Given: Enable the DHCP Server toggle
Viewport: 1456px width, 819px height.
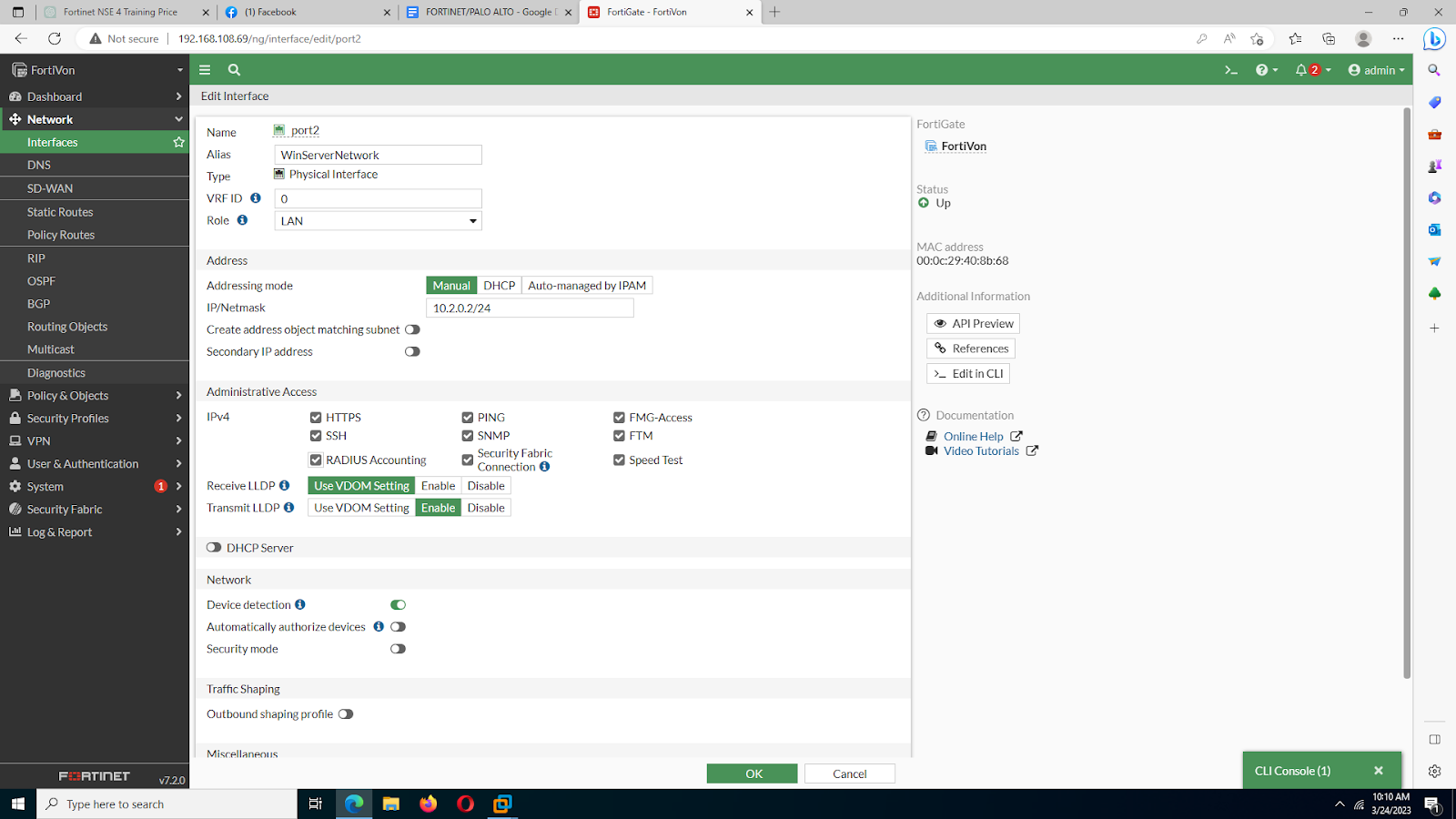Looking at the screenshot, I should [x=214, y=548].
